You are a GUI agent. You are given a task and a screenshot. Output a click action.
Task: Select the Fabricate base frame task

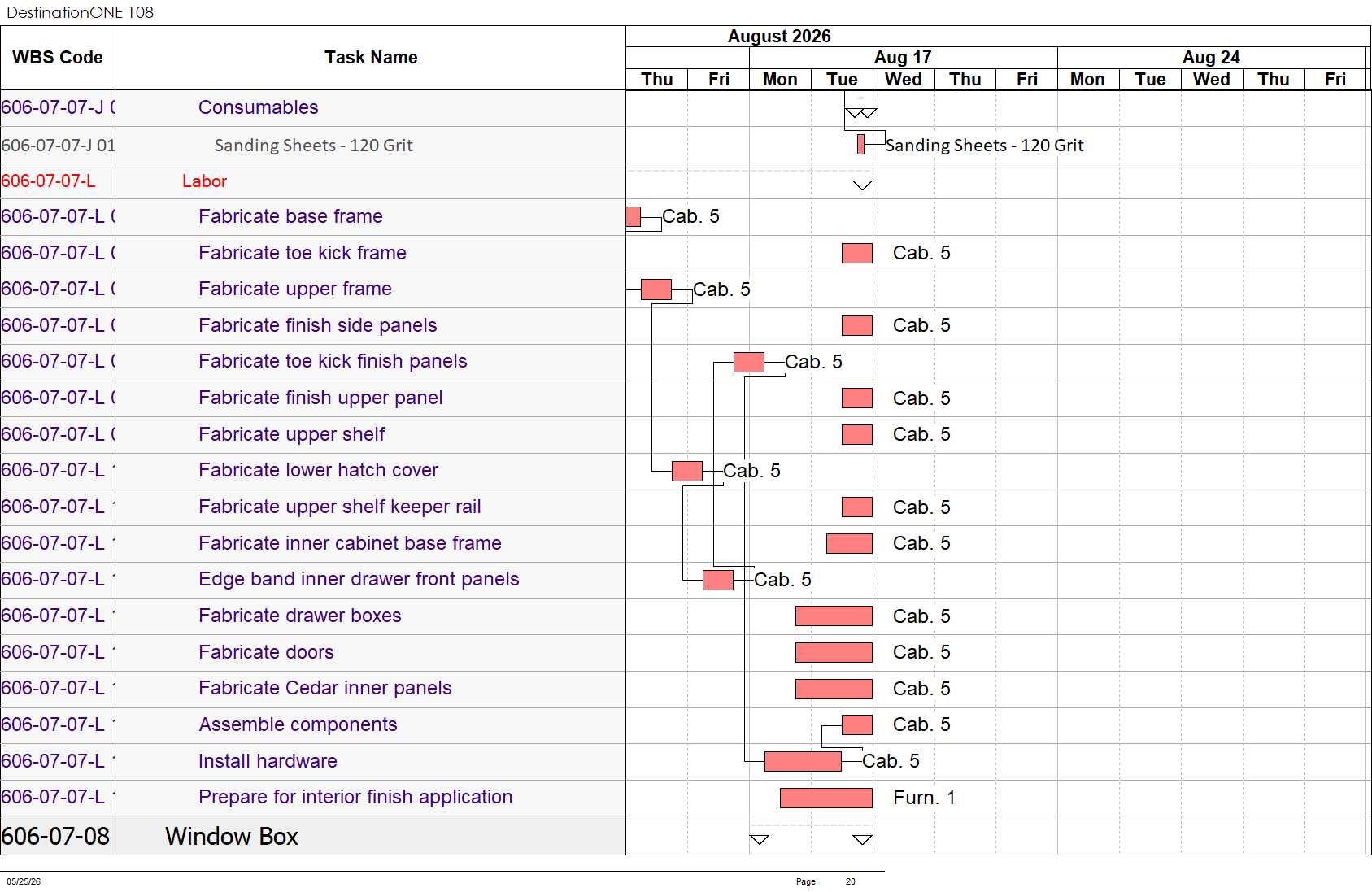click(290, 216)
